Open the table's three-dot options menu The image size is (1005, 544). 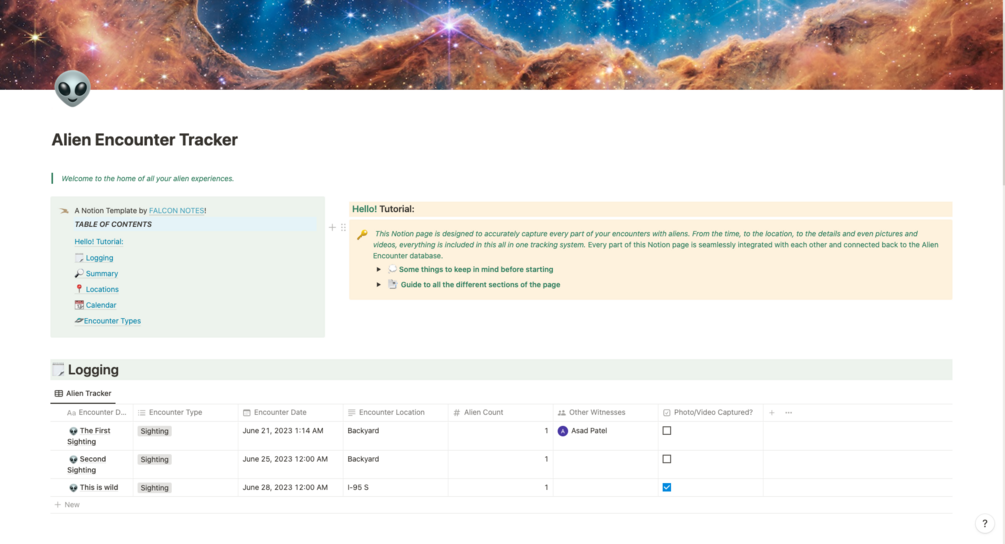789,412
